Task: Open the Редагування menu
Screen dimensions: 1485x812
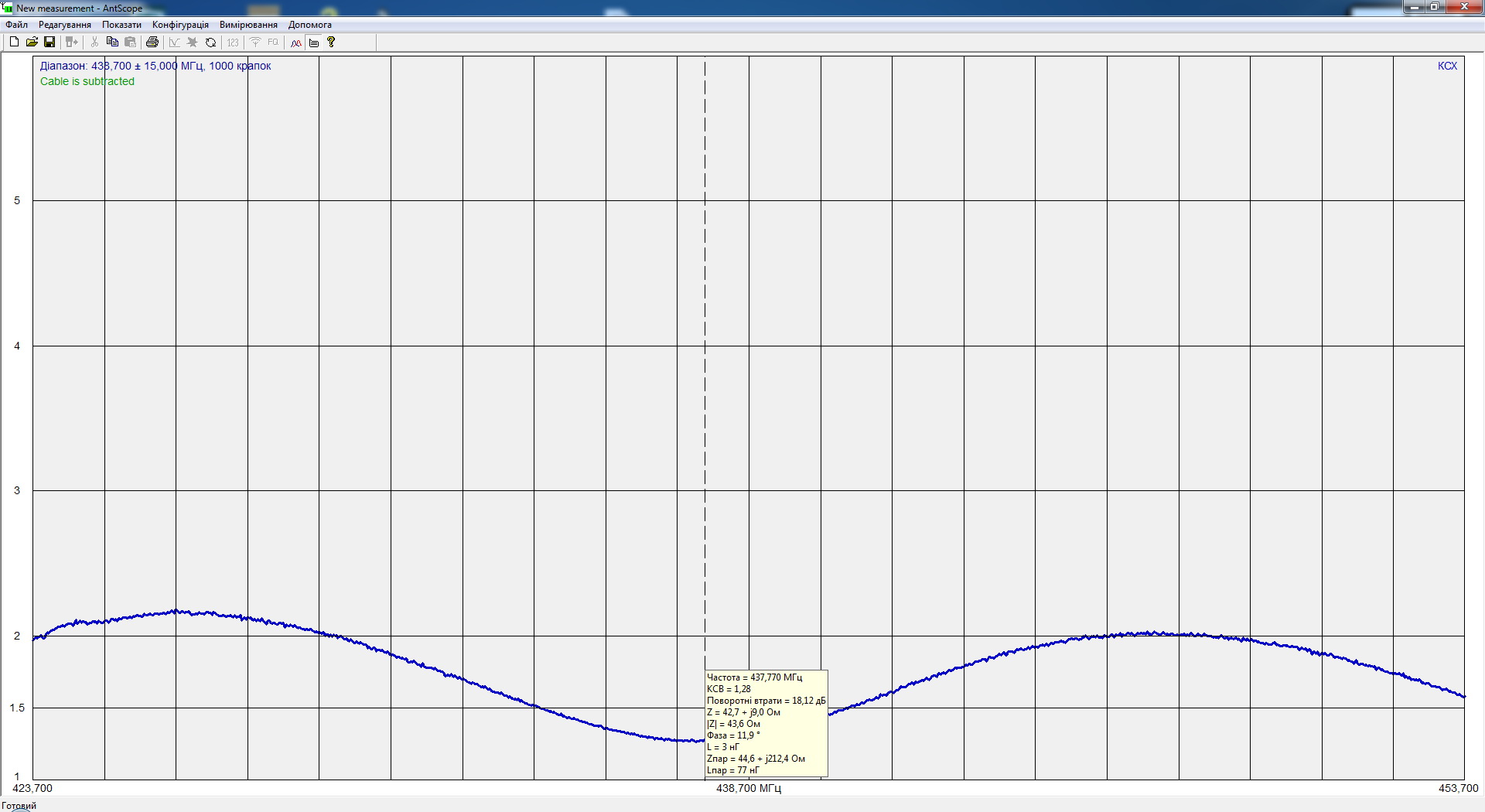Action: (x=65, y=25)
